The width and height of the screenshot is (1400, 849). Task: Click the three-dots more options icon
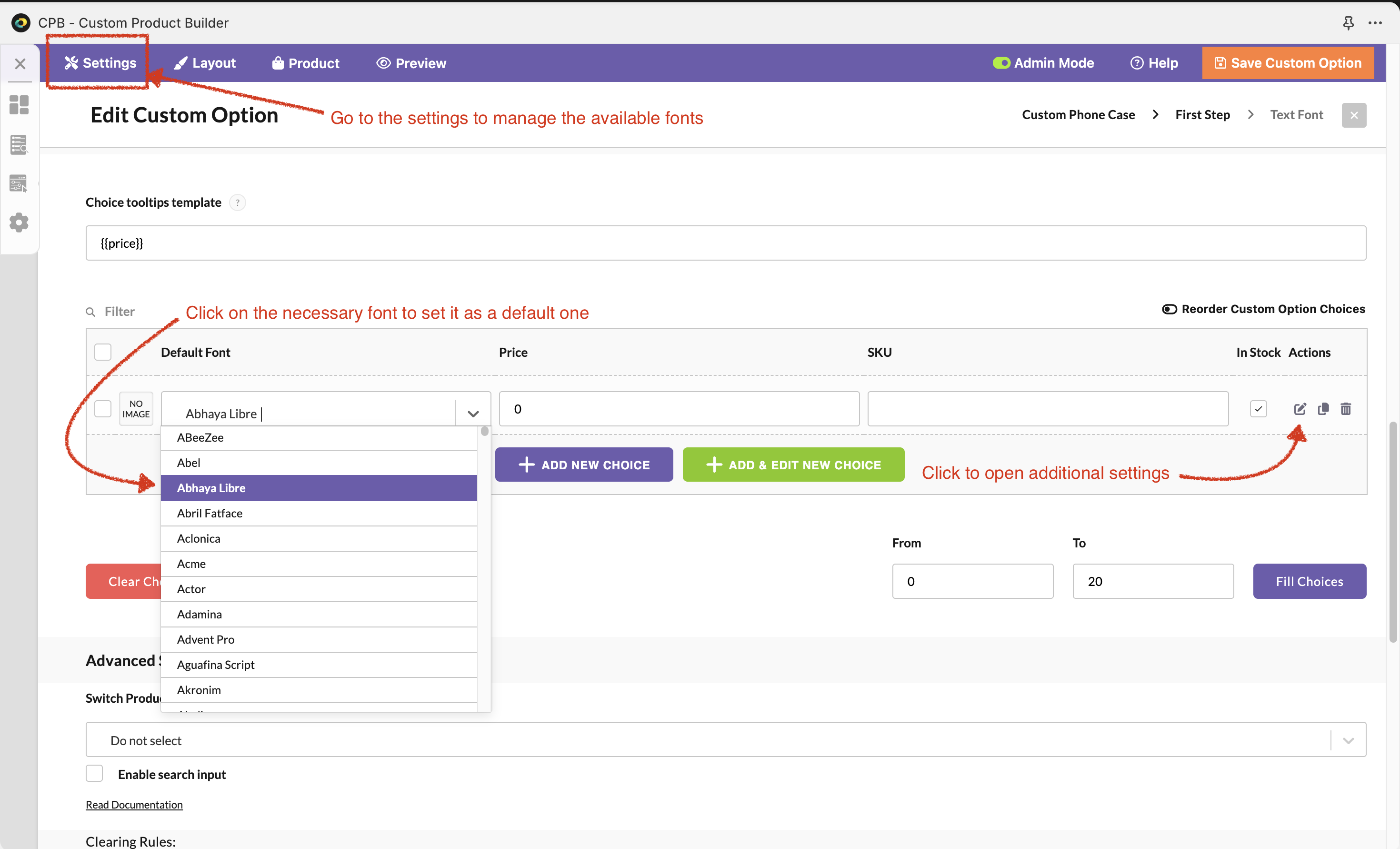point(1375,23)
